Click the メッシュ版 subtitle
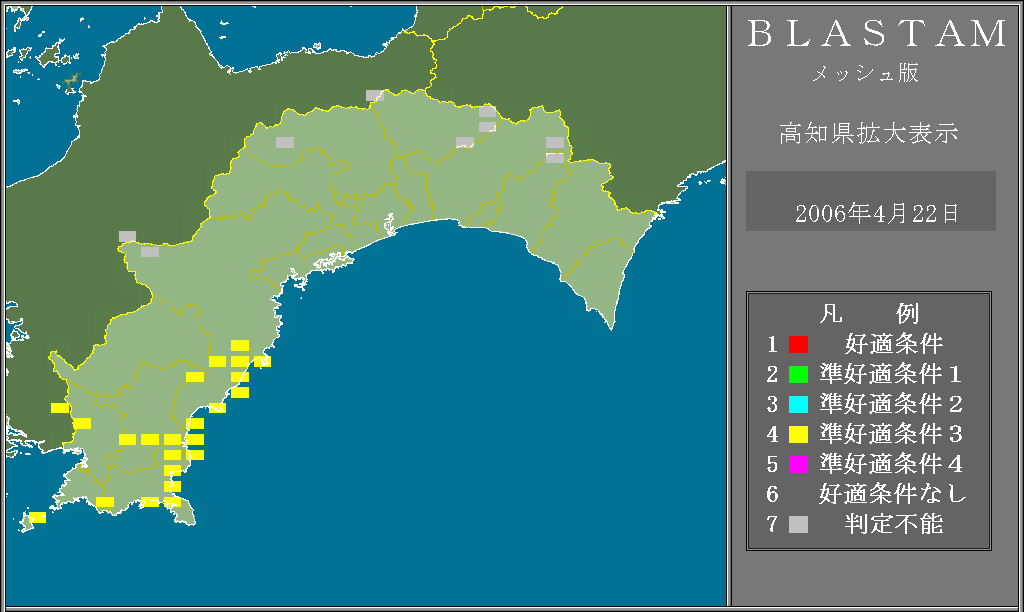The width and height of the screenshot is (1024, 612). [x=865, y=73]
